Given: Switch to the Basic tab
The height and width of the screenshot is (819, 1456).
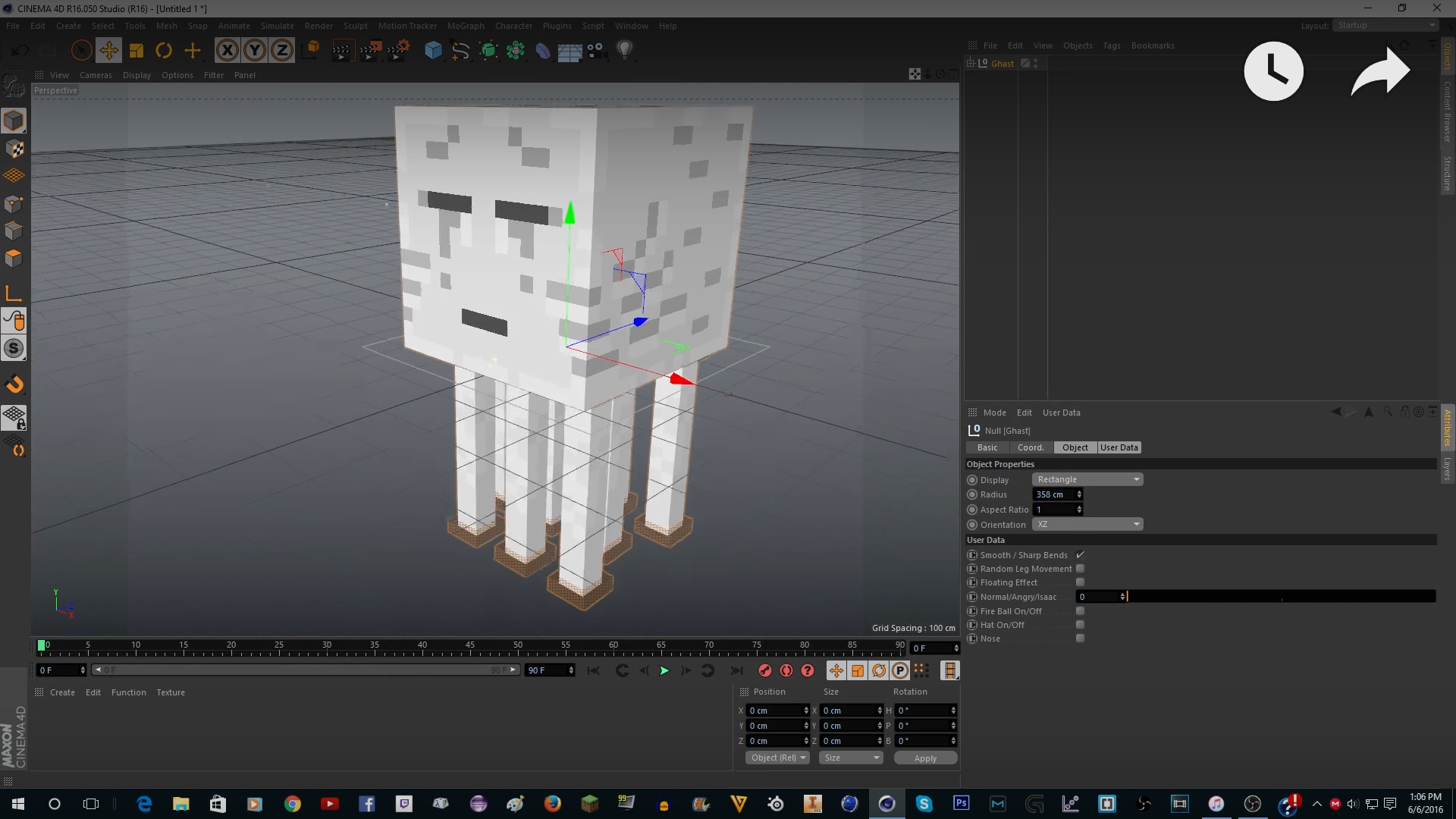Looking at the screenshot, I should (x=987, y=447).
